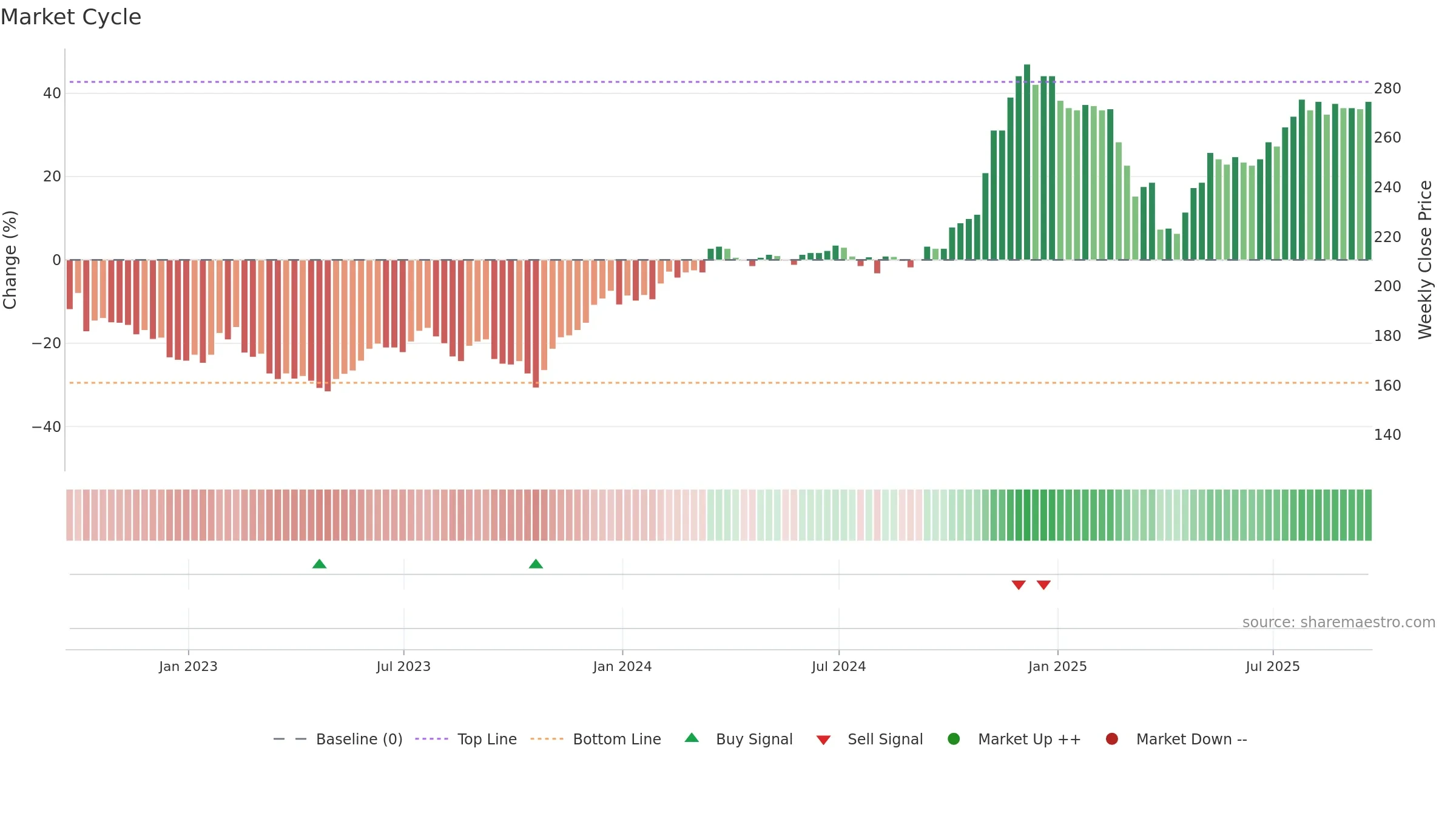Click the Change (%) axis title
The height and width of the screenshot is (819, 1456).
10,260
